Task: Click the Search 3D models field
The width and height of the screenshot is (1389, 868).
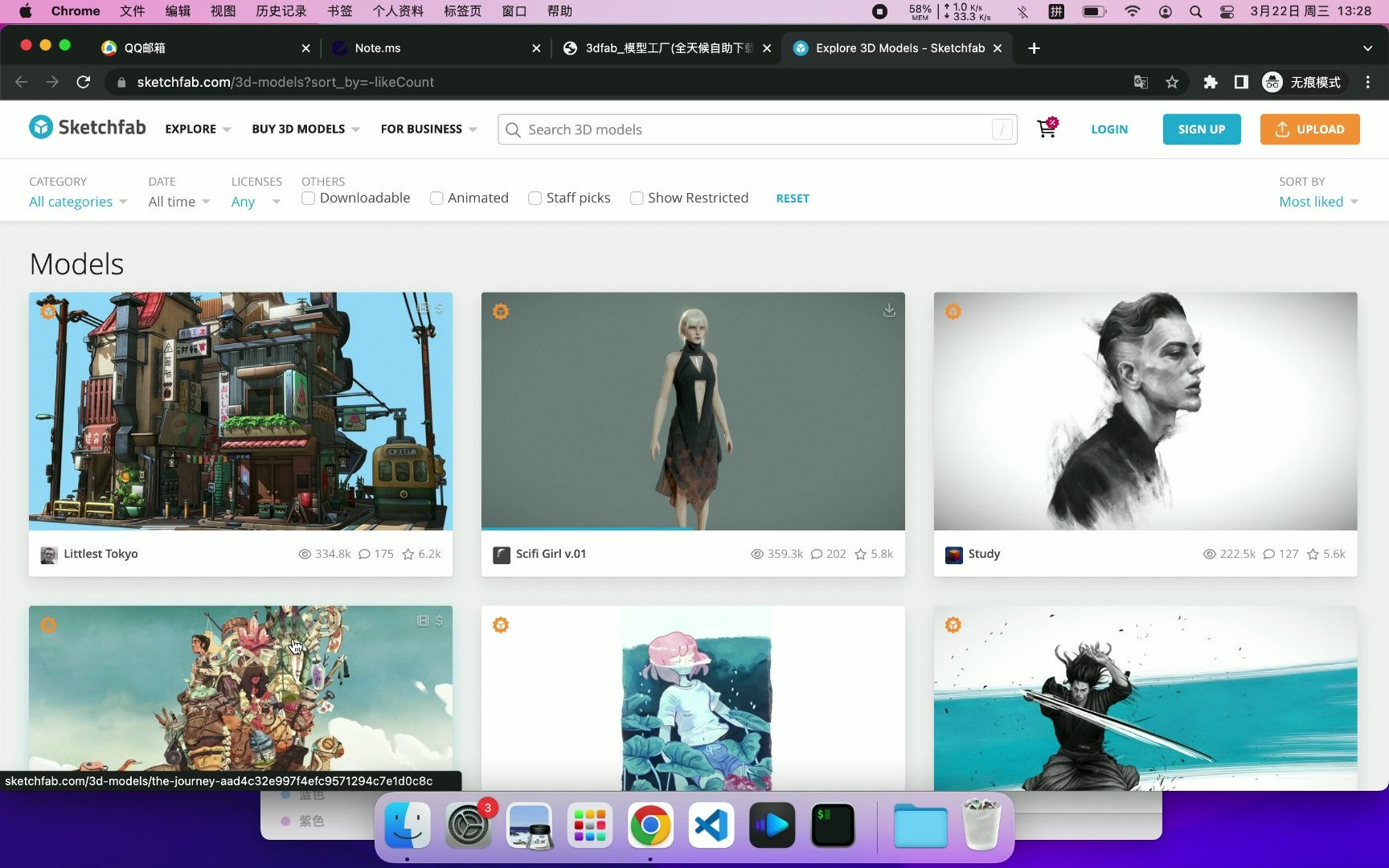Action: [x=756, y=129]
